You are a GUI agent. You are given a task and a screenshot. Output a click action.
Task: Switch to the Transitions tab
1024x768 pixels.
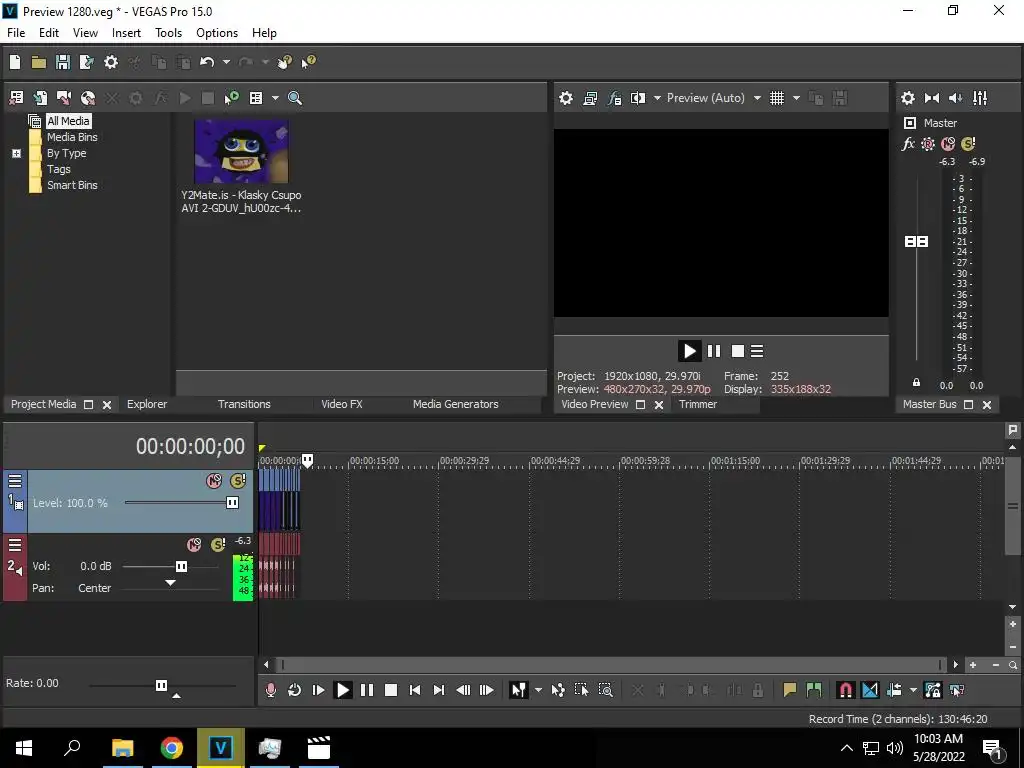(244, 404)
